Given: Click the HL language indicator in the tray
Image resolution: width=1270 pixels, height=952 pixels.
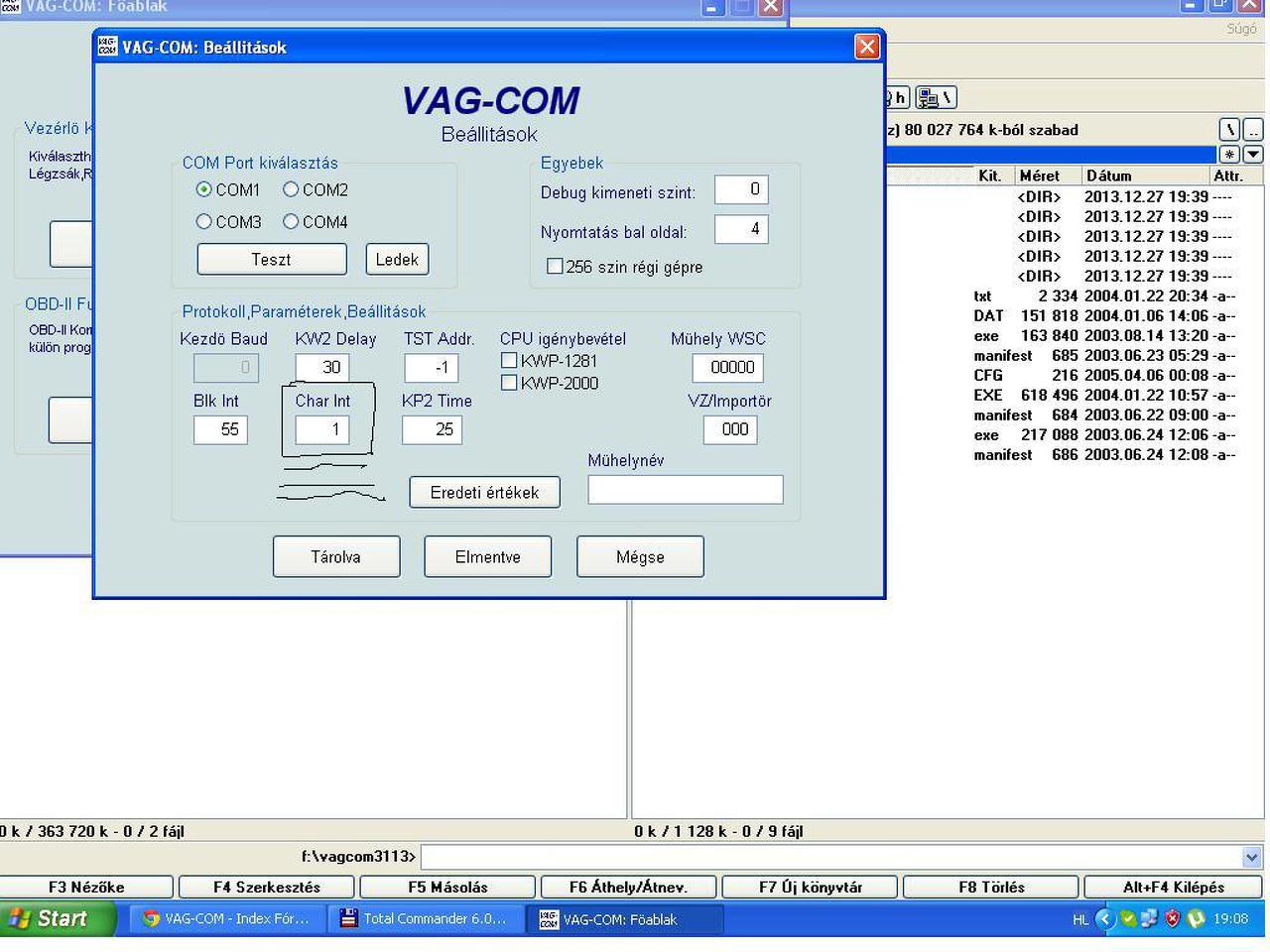Looking at the screenshot, I should 1080,919.
